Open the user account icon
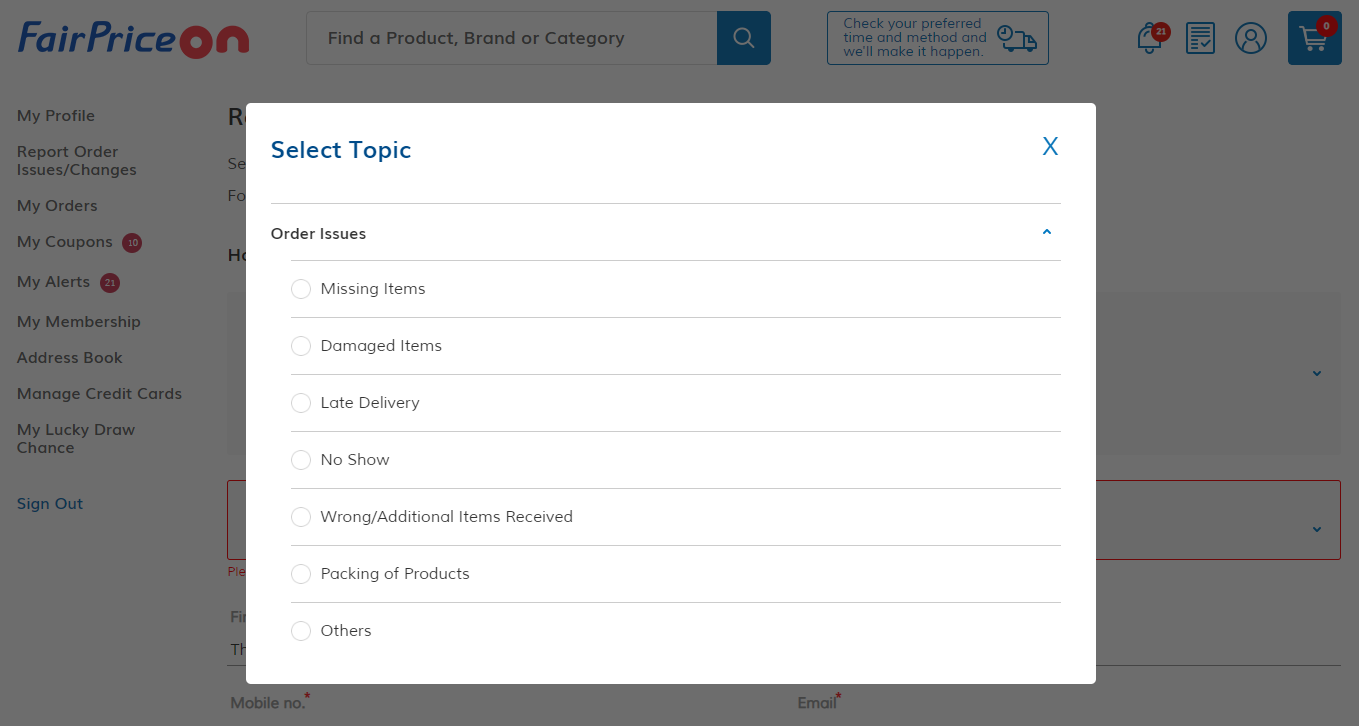This screenshot has height=726, width=1359. (x=1251, y=38)
